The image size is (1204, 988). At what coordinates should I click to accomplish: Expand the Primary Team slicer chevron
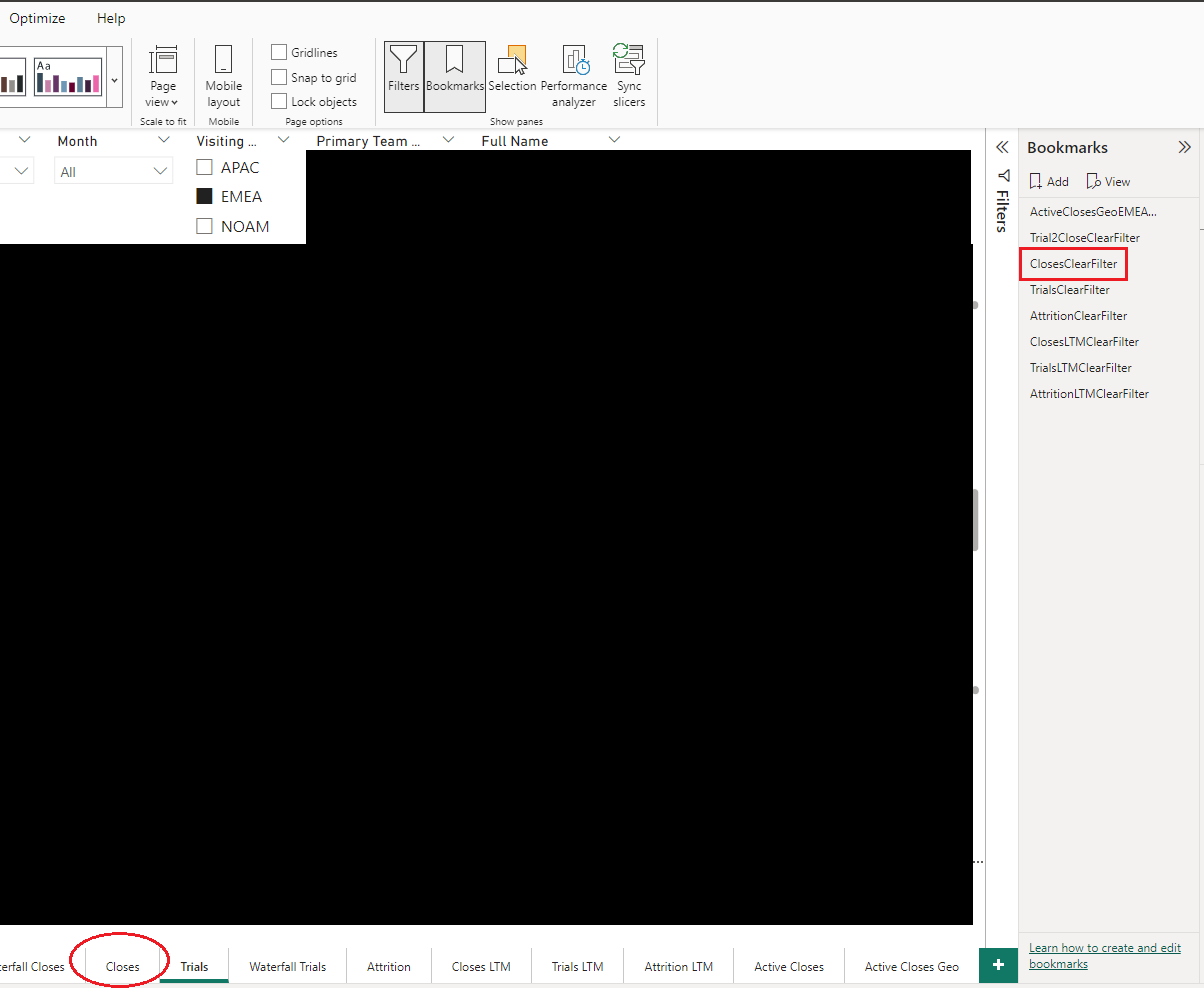[448, 140]
